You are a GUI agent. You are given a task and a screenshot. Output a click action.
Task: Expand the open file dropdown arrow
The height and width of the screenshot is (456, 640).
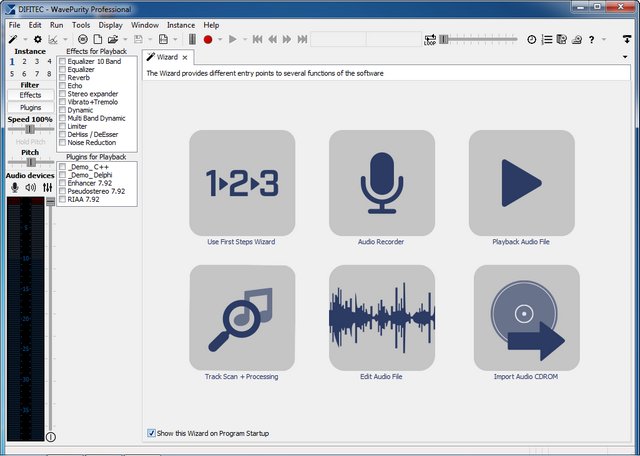pos(127,40)
